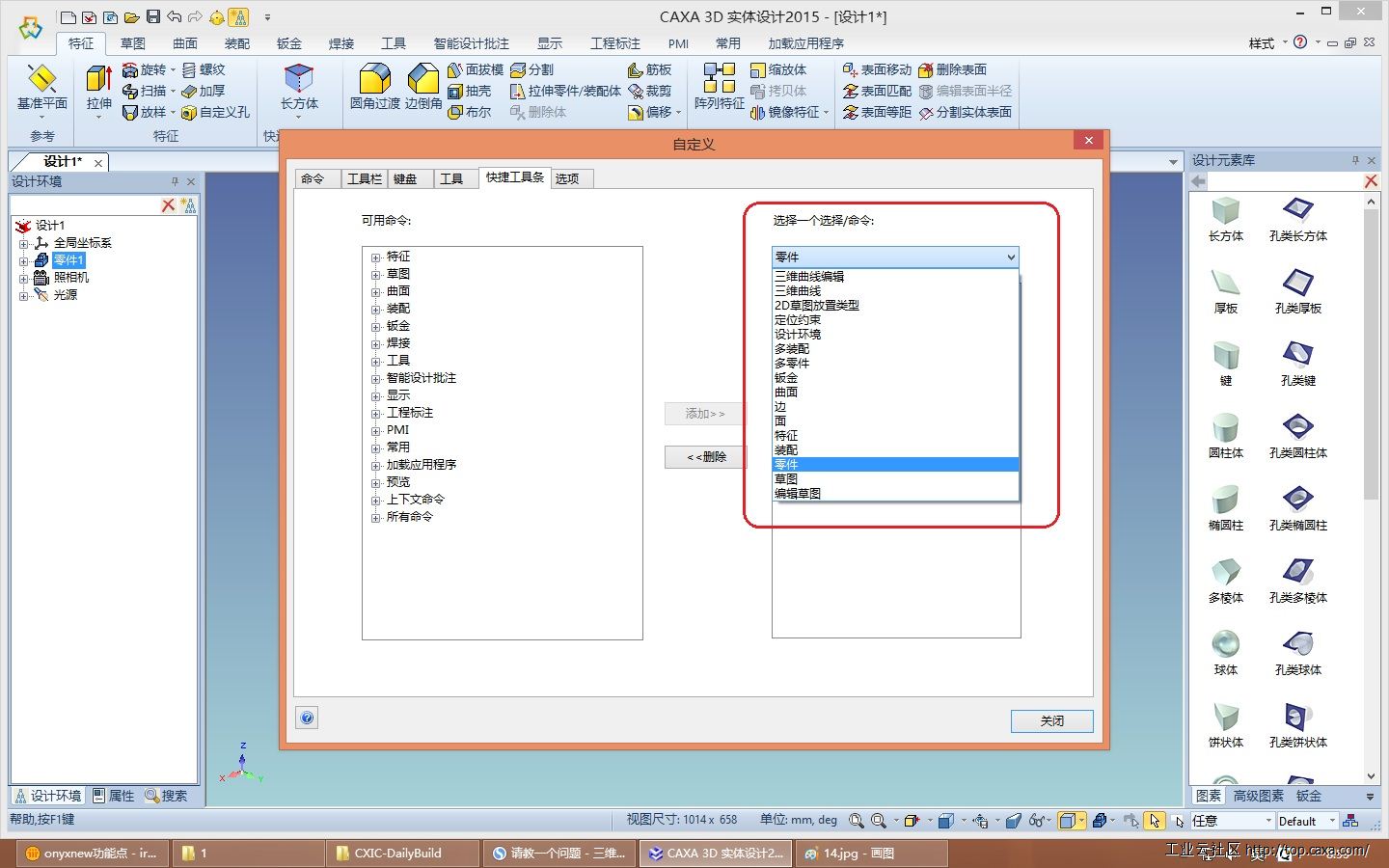Click the 加厚 thicken tool
This screenshot has width=1389, height=868.
click(204, 91)
